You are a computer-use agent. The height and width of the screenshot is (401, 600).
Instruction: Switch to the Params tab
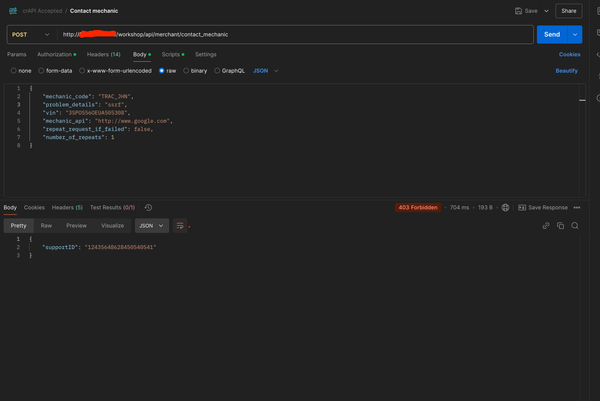16,54
